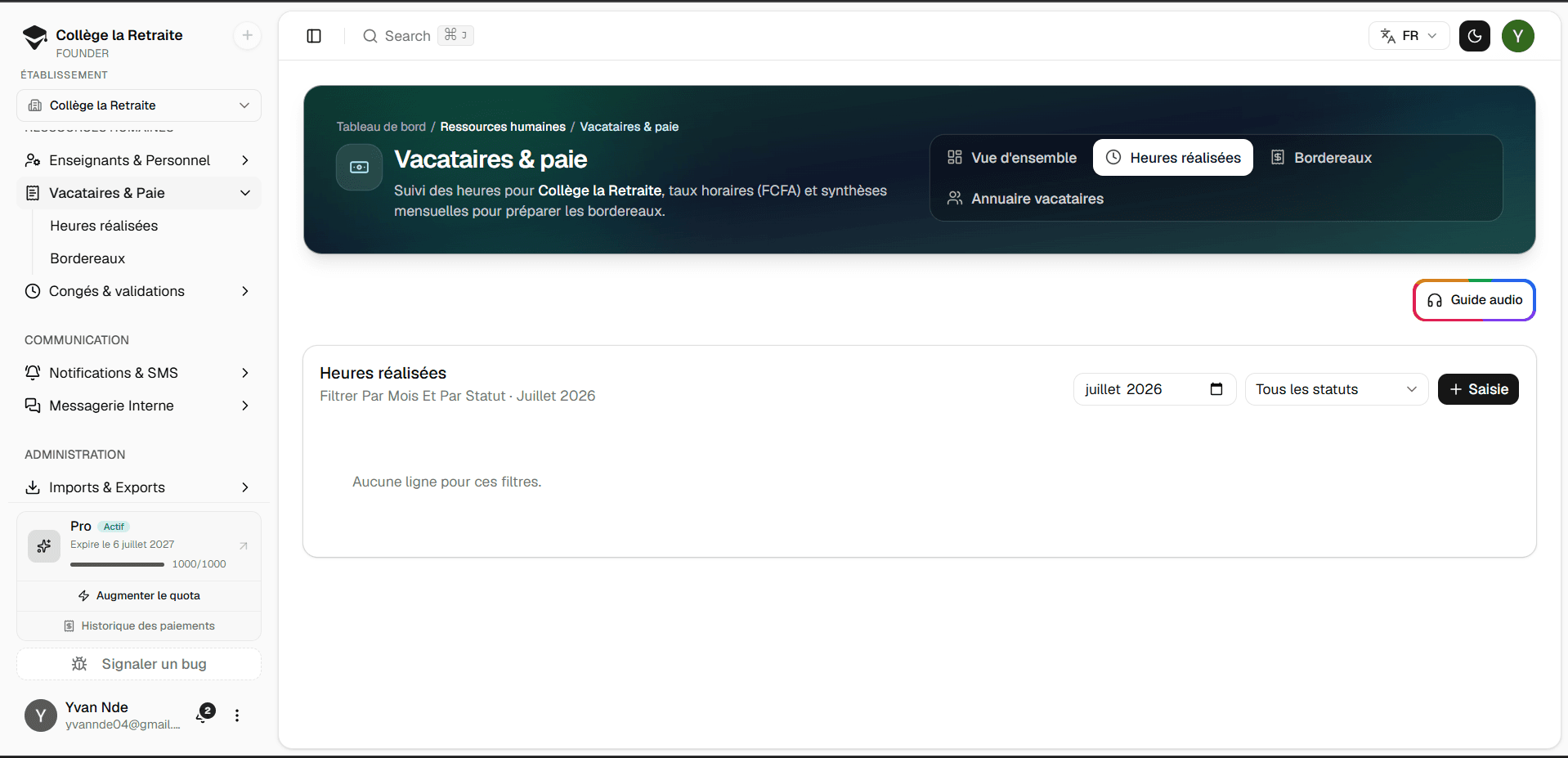
Task: Click the Yvan Nde grey avatar
Action: pos(41,715)
